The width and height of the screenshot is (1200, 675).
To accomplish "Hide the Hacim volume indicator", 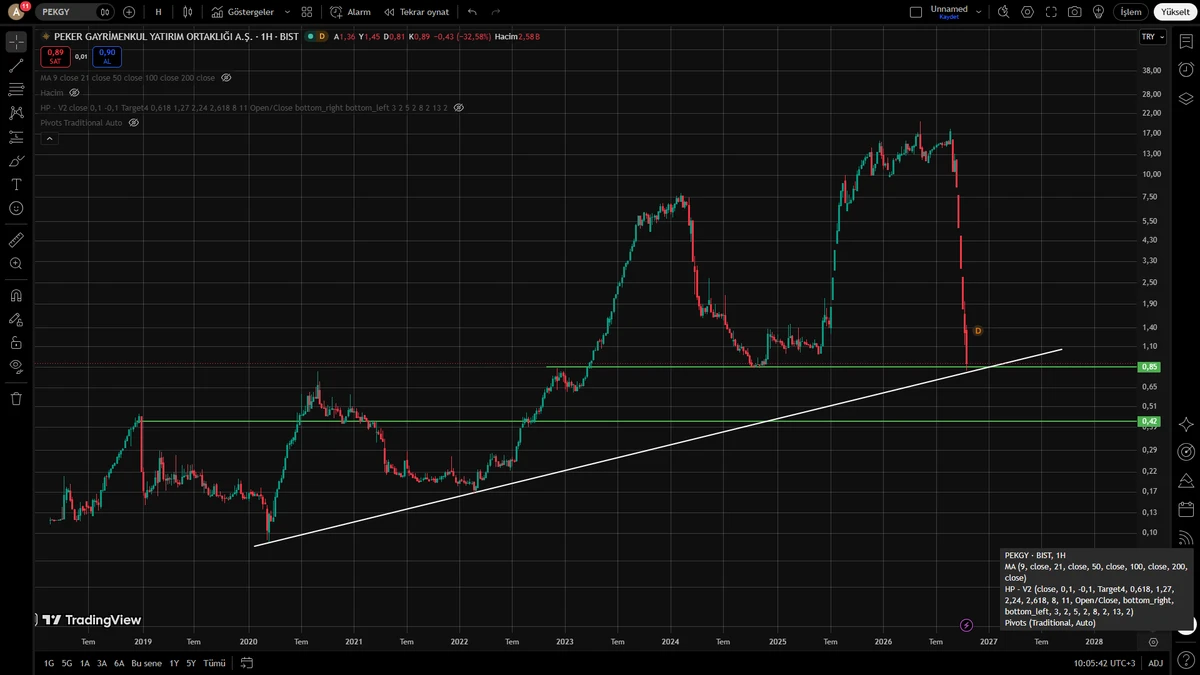I will point(74,92).
